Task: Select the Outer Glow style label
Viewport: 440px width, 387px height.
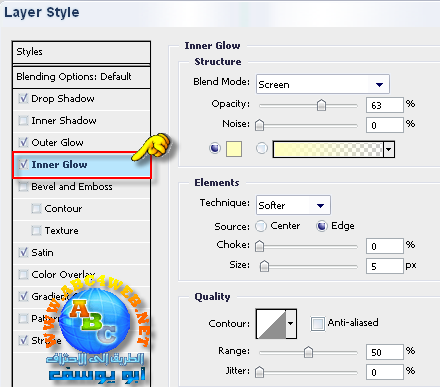Action: coord(57,143)
